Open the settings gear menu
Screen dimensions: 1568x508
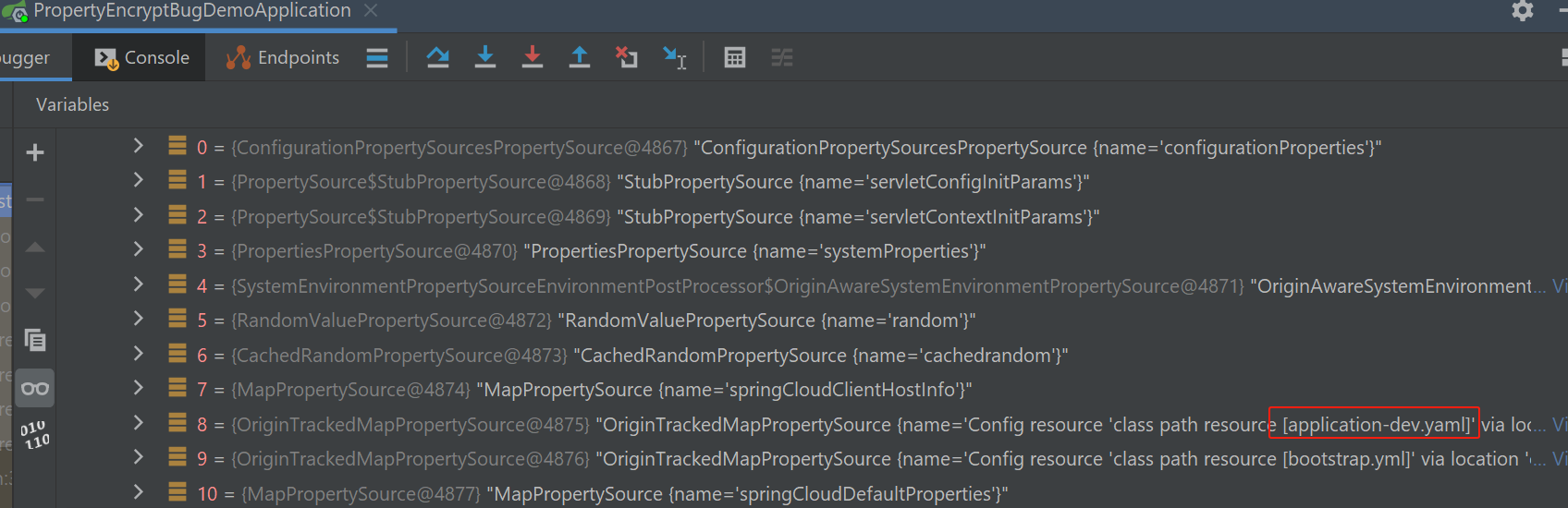1523,10
